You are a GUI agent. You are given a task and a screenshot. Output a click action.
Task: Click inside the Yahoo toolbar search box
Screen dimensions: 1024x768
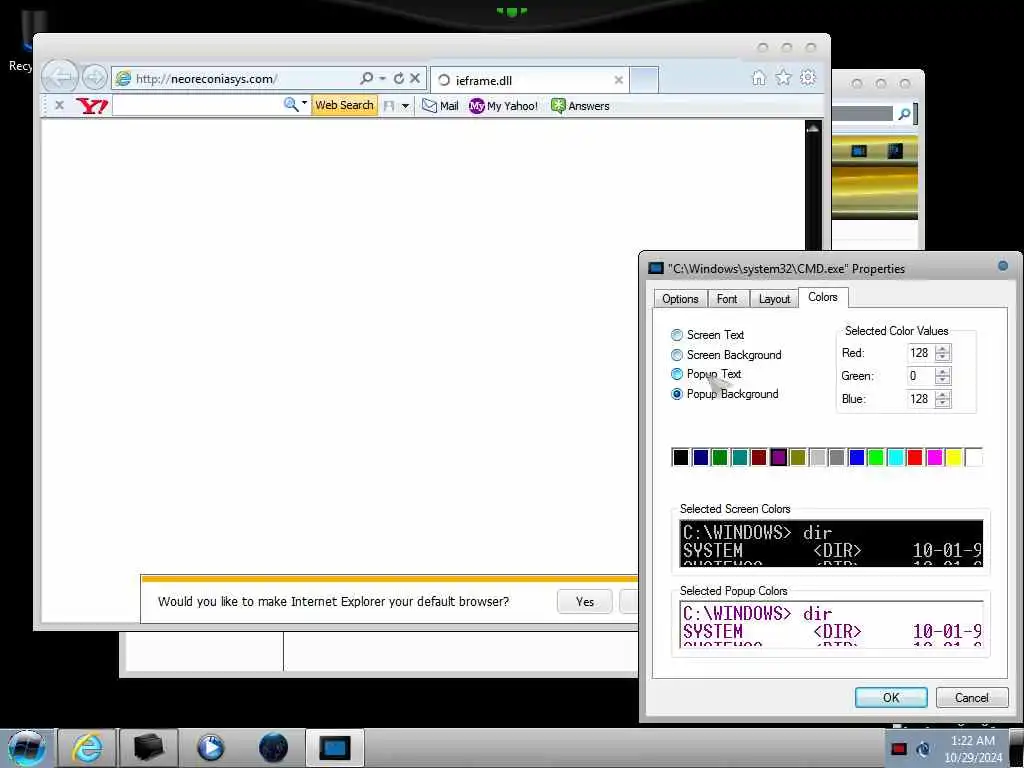click(197, 105)
